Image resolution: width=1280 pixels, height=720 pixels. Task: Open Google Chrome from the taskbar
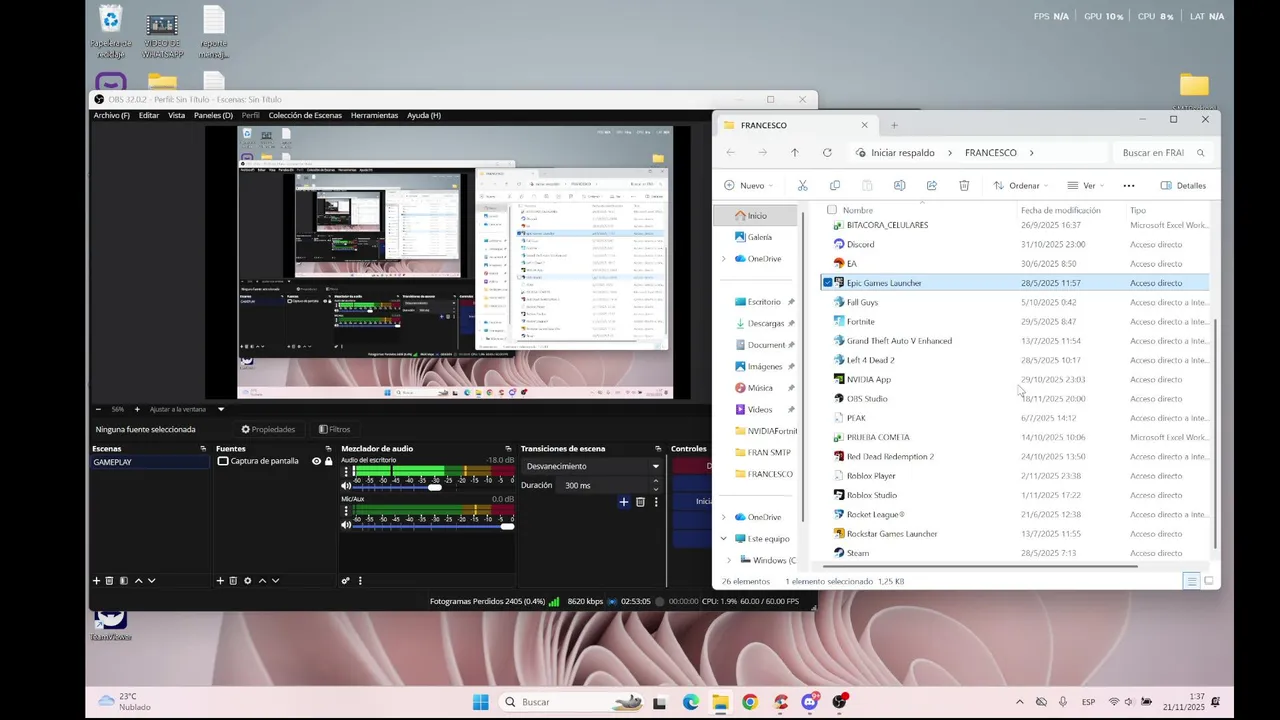(750, 702)
